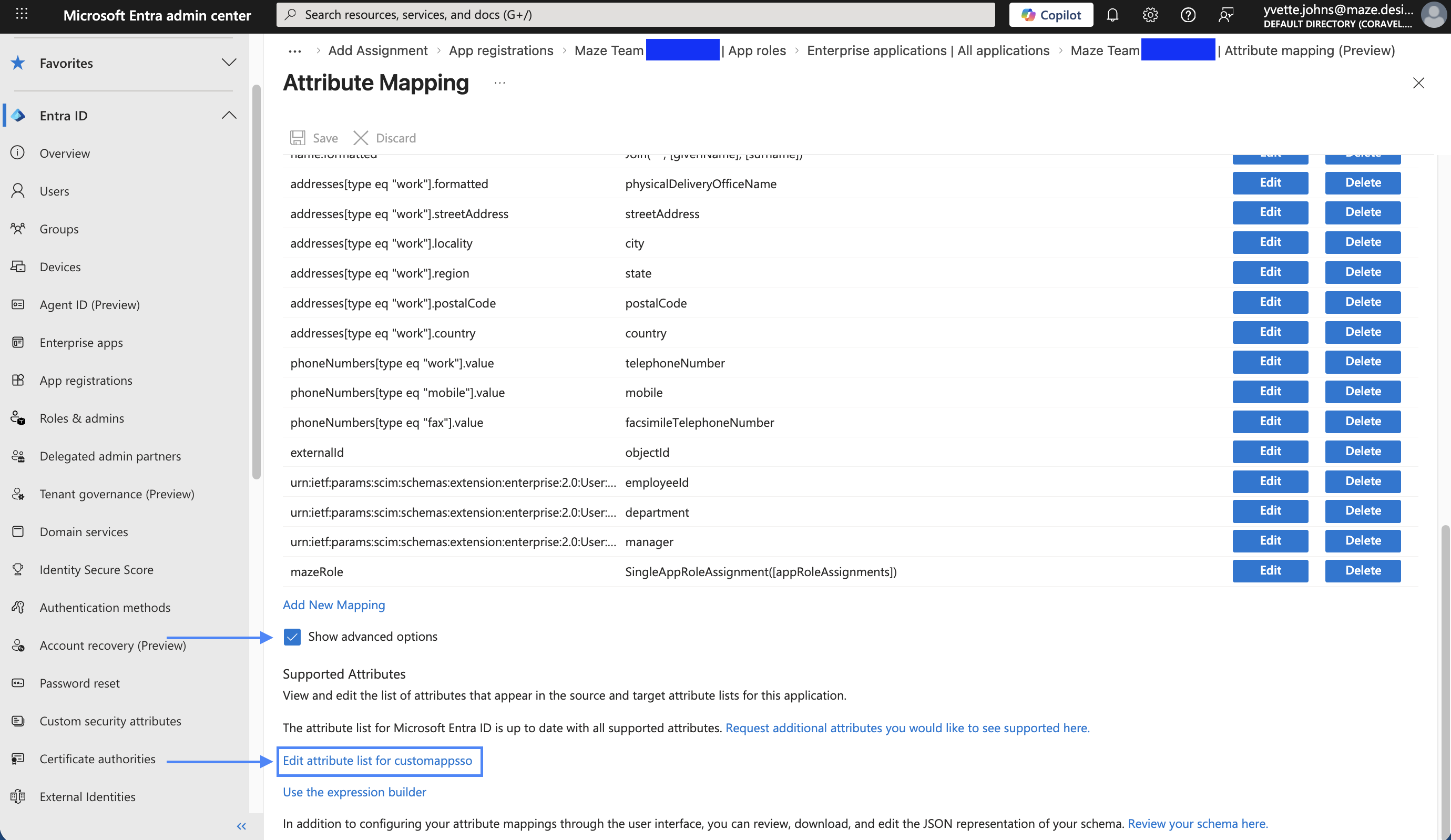
Task: Click the Enterprise apps icon
Action: (18, 342)
